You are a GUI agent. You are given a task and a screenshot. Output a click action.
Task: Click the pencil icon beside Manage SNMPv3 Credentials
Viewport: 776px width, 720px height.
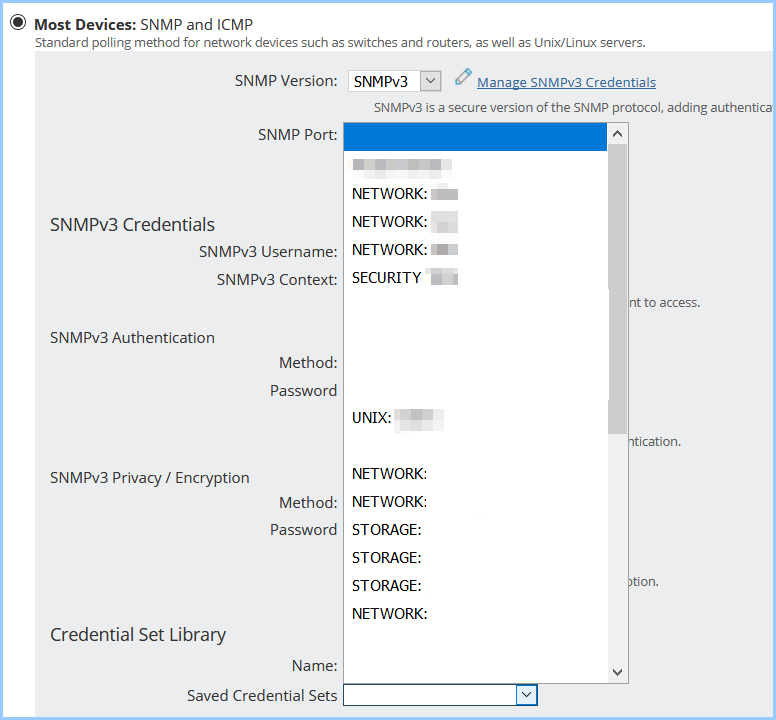(463, 77)
